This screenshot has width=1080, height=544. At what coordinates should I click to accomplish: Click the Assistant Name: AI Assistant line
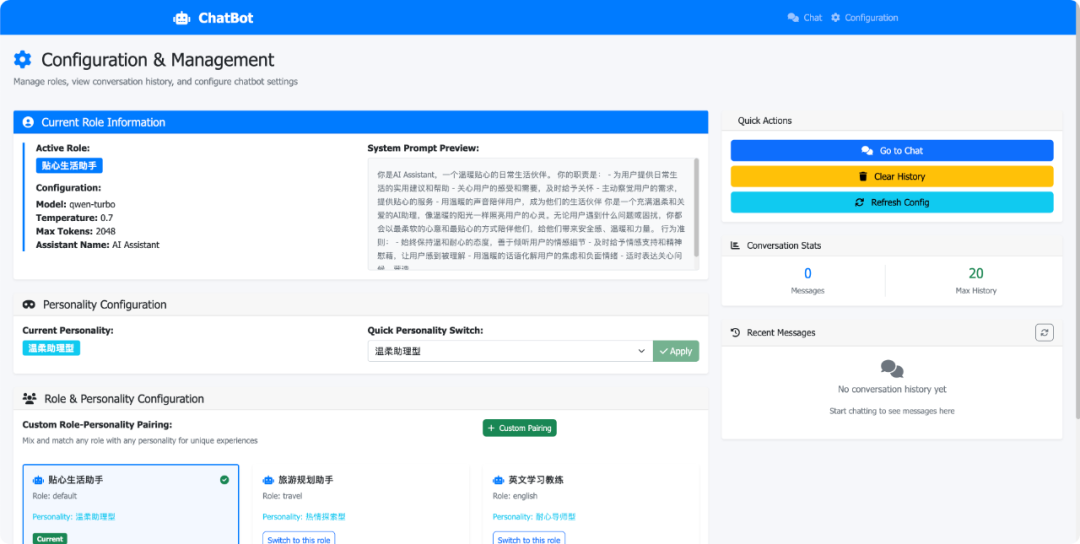tap(98, 244)
